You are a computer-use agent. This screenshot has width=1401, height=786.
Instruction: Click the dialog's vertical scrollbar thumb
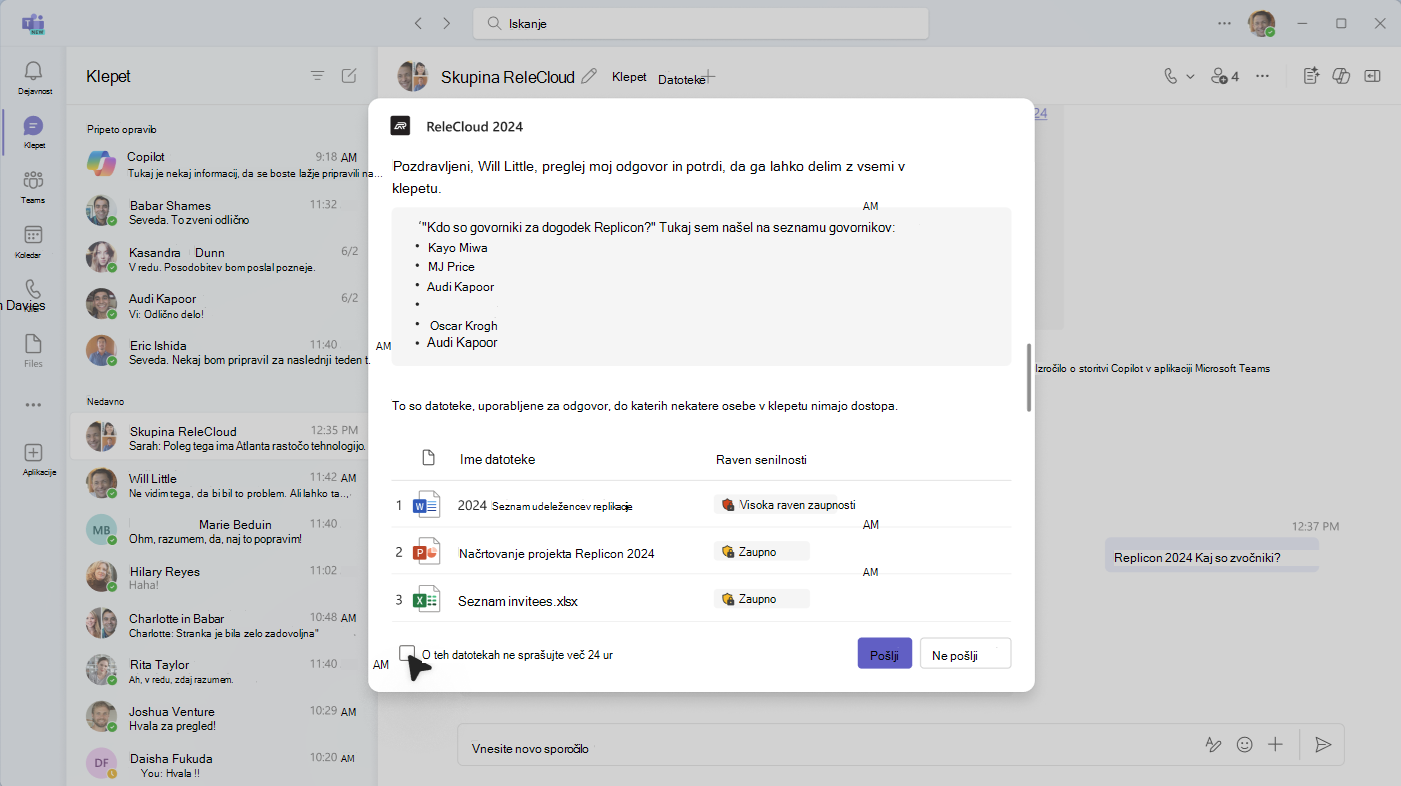point(1027,378)
